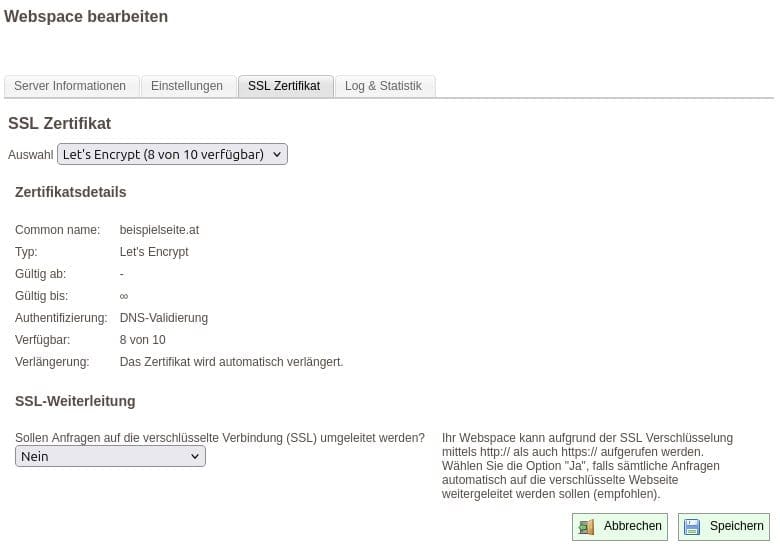Click the SSL redirect help text paragraph
The image size is (780, 550).
click(x=587, y=466)
